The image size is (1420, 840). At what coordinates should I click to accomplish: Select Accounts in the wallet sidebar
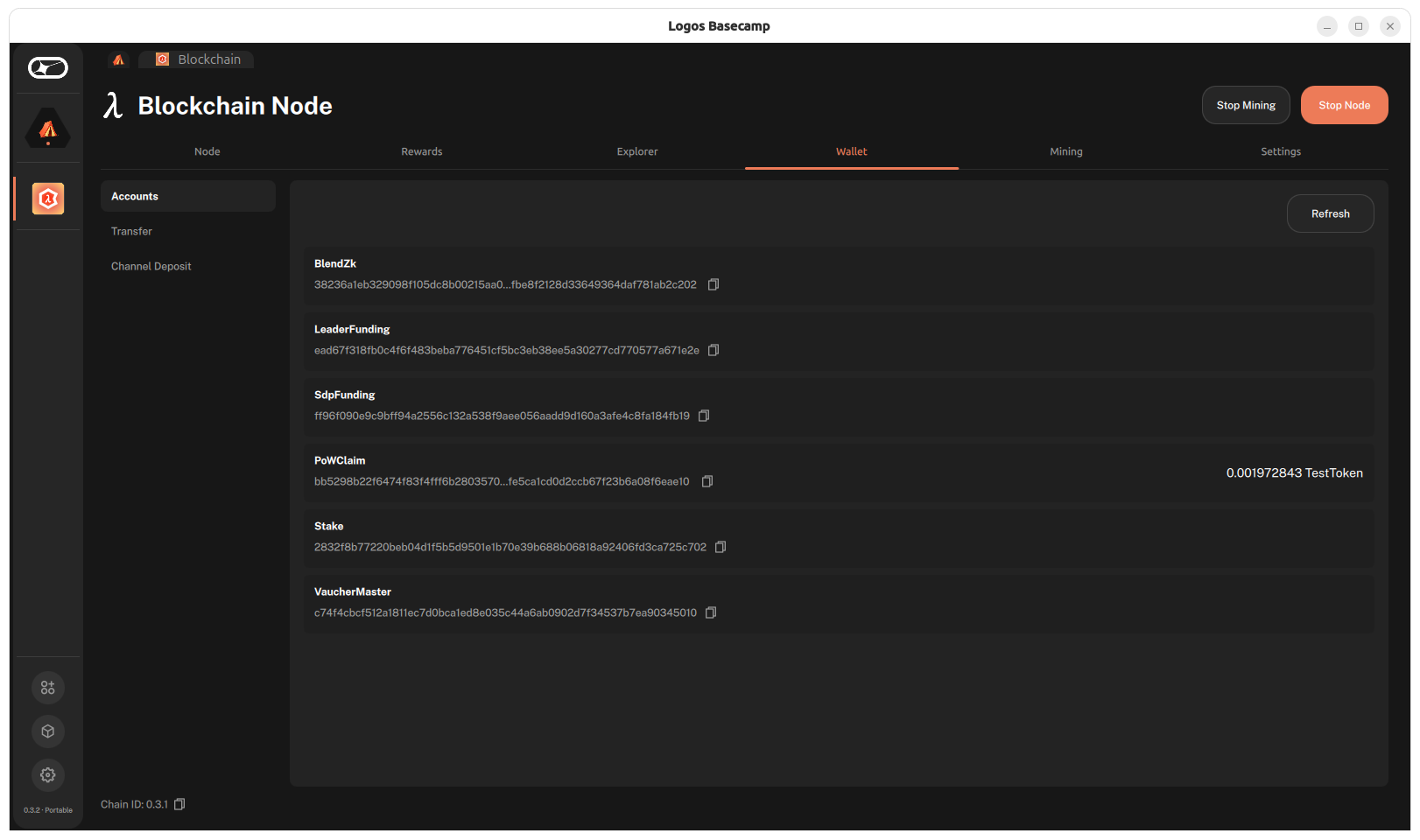188,196
